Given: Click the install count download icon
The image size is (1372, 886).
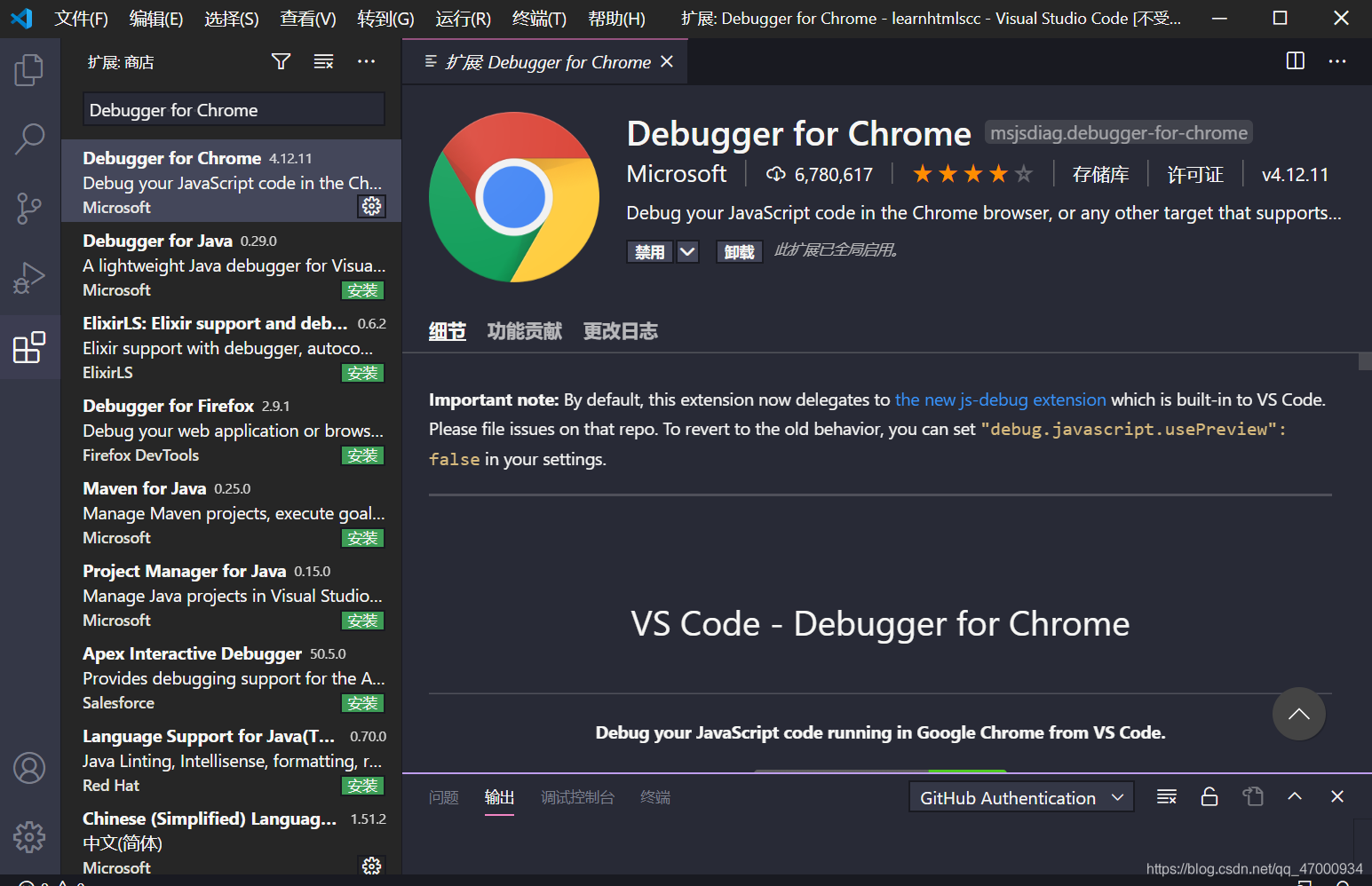Looking at the screenshot, I should (x=776, y=174).
